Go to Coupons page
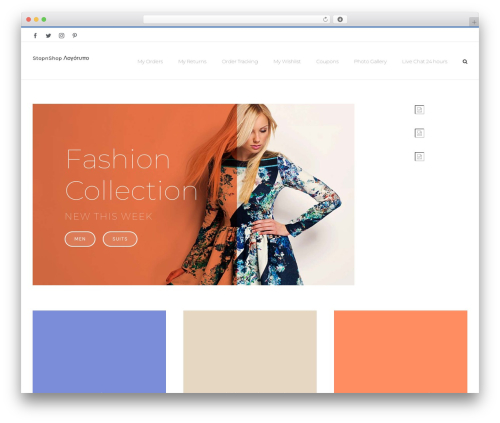Viewport: 500px width, 423px height. tap(327, 62)
